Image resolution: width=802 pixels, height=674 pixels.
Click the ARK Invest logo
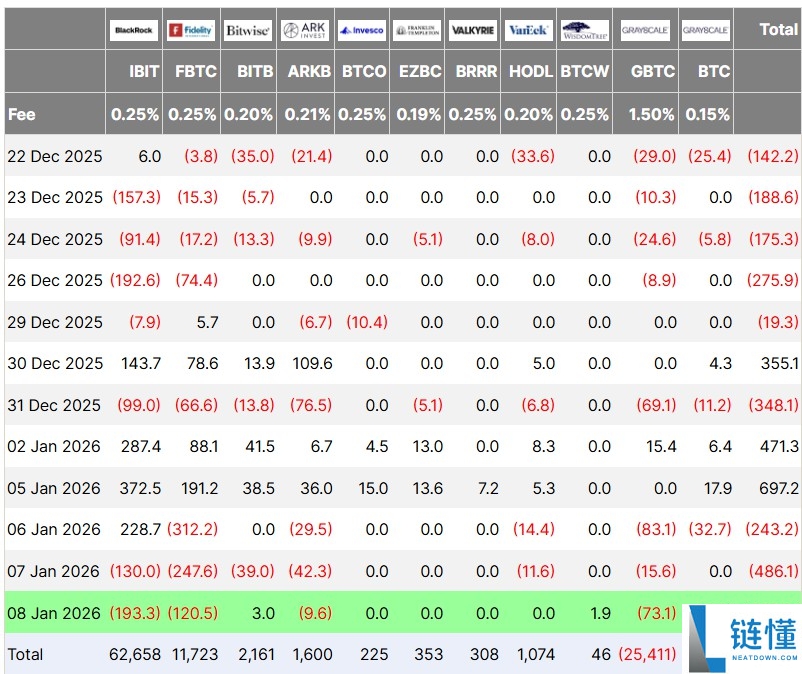click(305, 30)
